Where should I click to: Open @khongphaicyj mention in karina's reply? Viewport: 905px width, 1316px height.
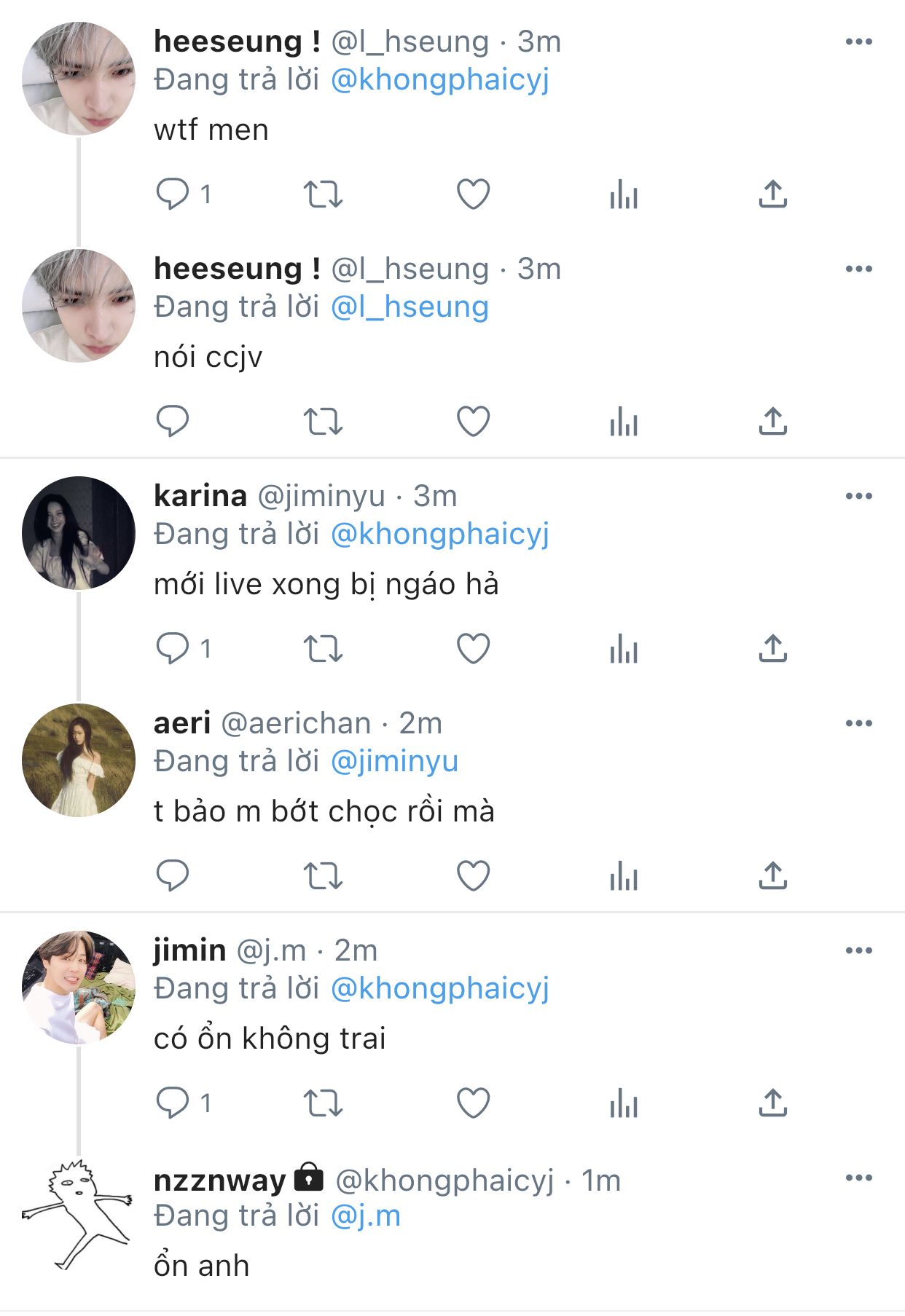pyautogui.click(x=439, y=535)
